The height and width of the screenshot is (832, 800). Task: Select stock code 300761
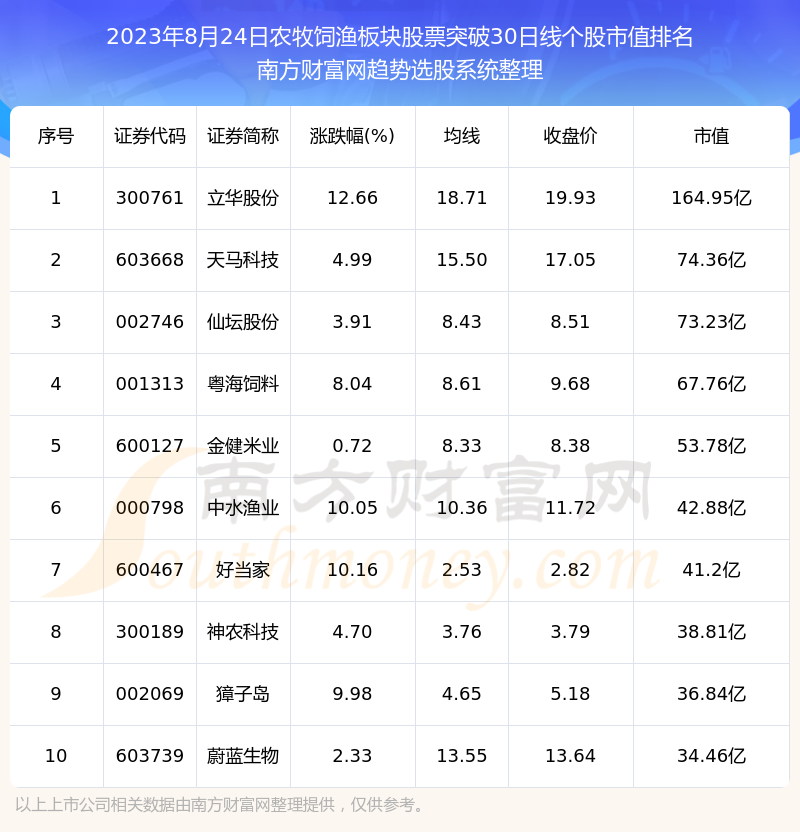[x=150, y=198]
